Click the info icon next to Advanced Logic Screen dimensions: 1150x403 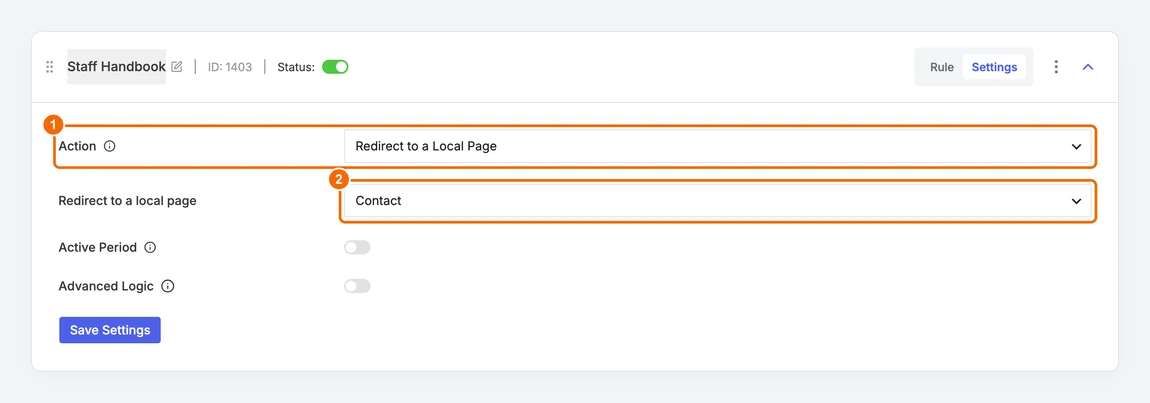coord(167,286)
